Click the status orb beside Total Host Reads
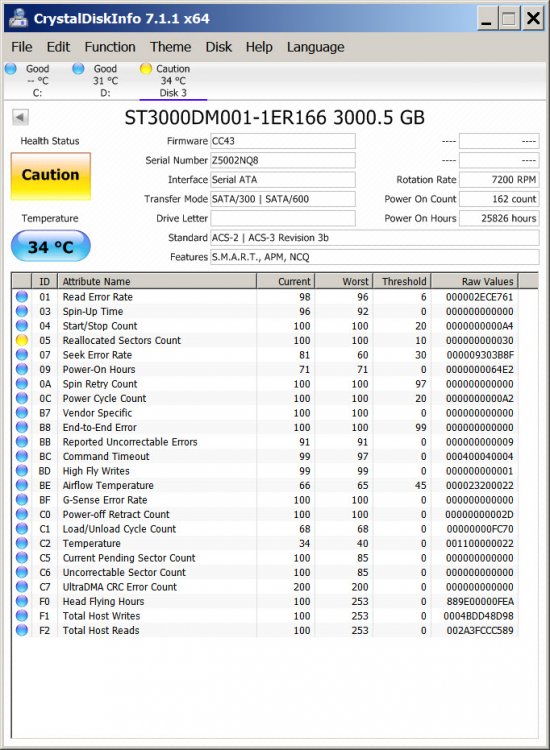This screenshot has height=750, width=550. [22, 630]
